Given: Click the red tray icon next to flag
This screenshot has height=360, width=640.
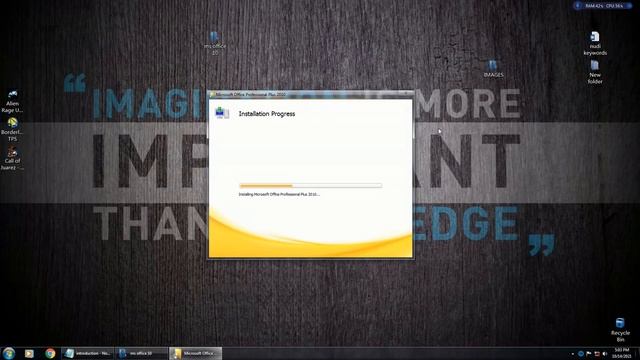Looking at the screenshot, I should click(x=597, y=354).
